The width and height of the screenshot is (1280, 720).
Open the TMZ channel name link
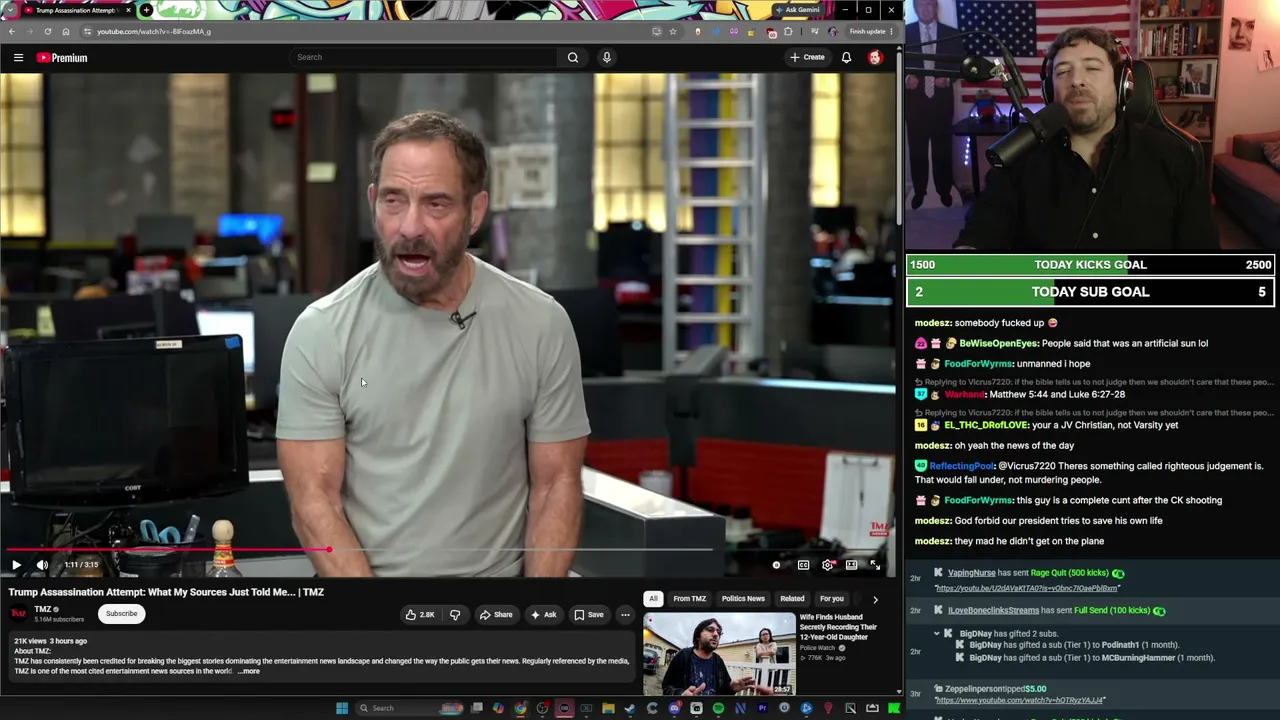pyautogui.click(x=43, y=609)
